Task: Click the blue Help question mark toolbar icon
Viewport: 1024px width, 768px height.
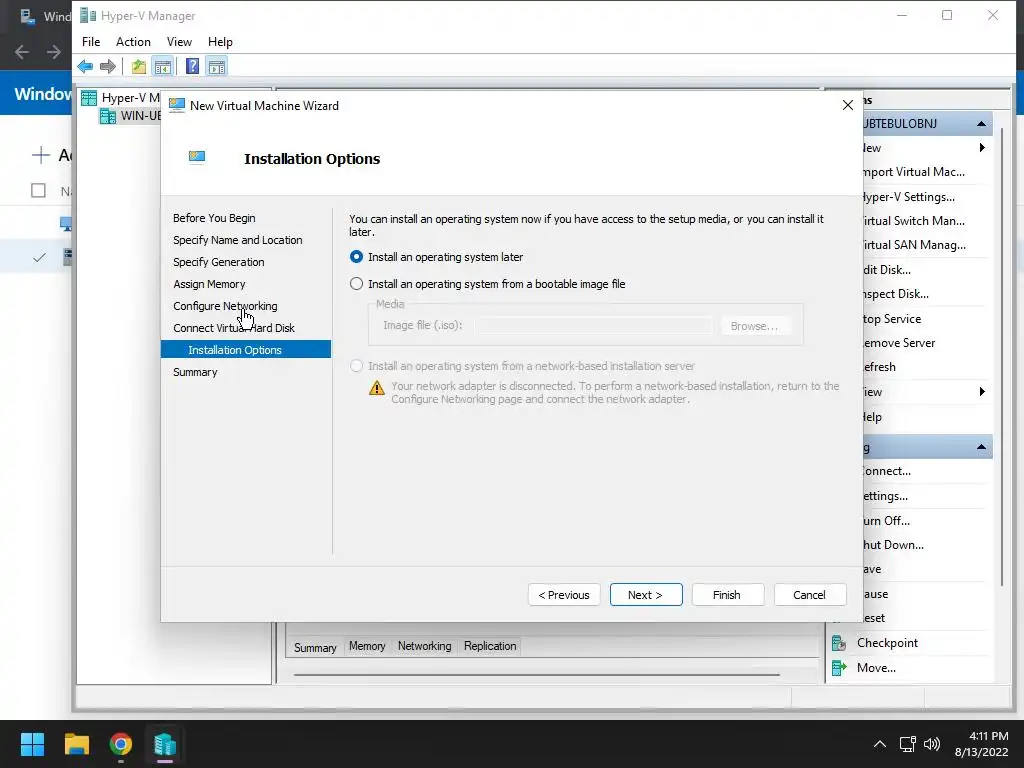Action: pyautogui.click(x=193, y=66)
